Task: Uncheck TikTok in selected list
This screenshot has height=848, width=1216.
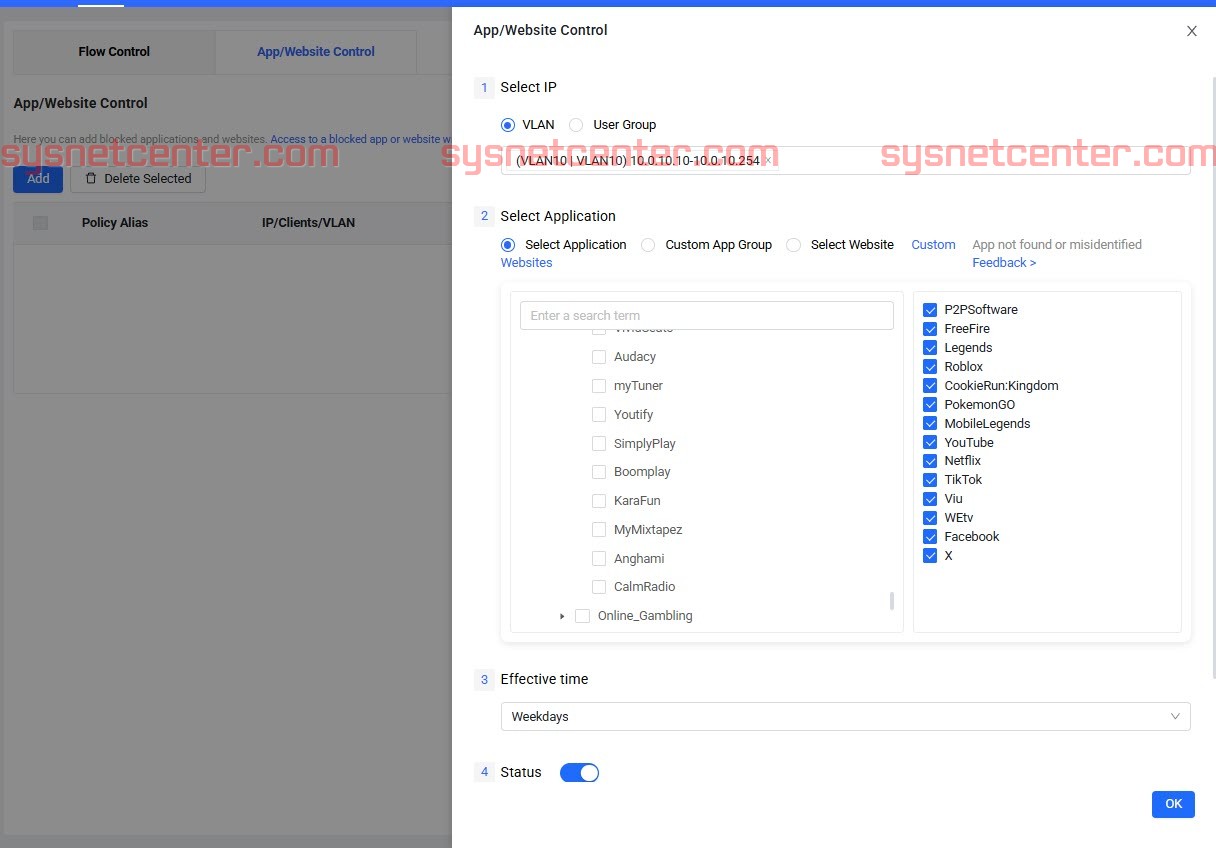Action: pyautogui.click(x=930, y=480)
